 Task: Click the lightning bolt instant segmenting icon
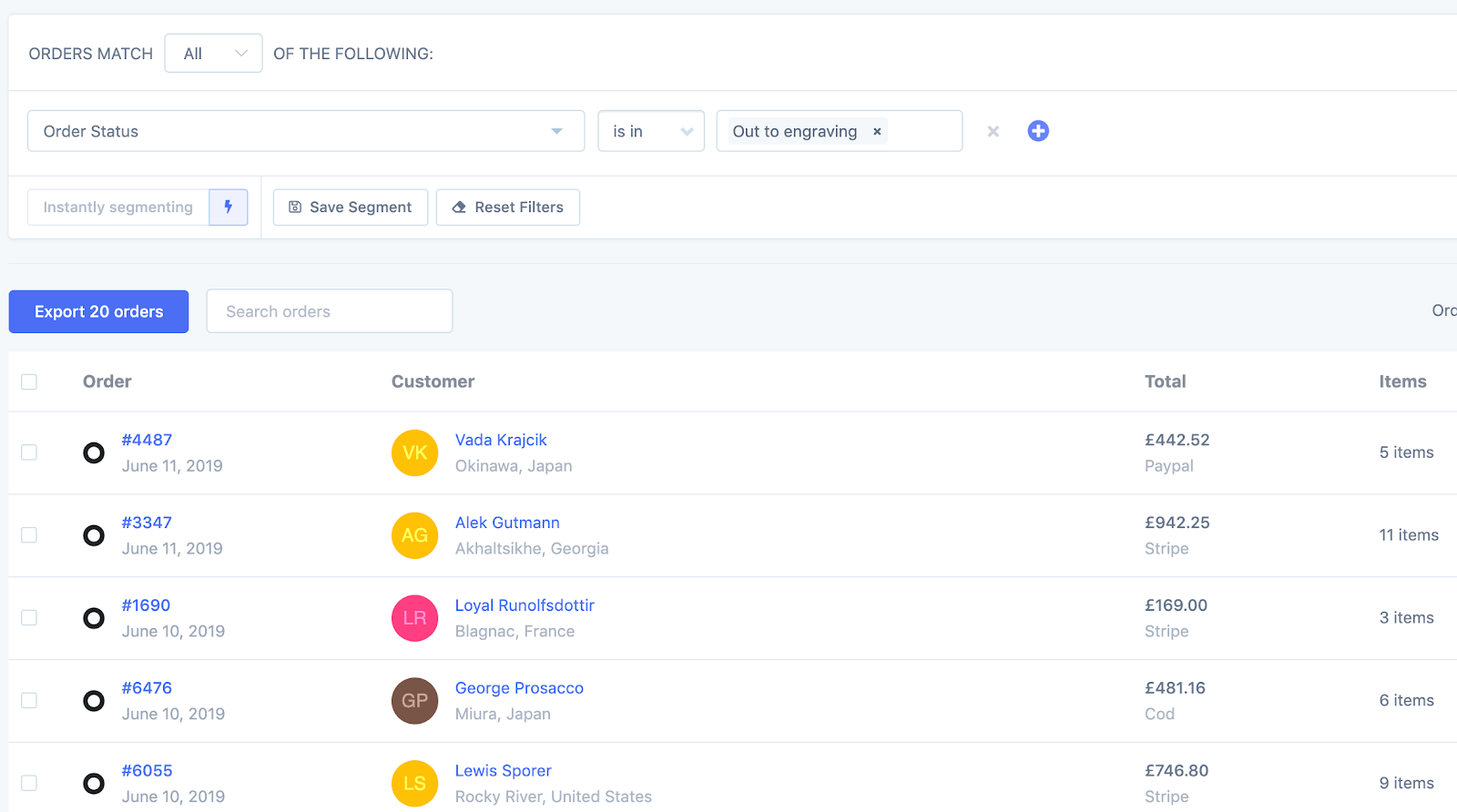[229, 207]
